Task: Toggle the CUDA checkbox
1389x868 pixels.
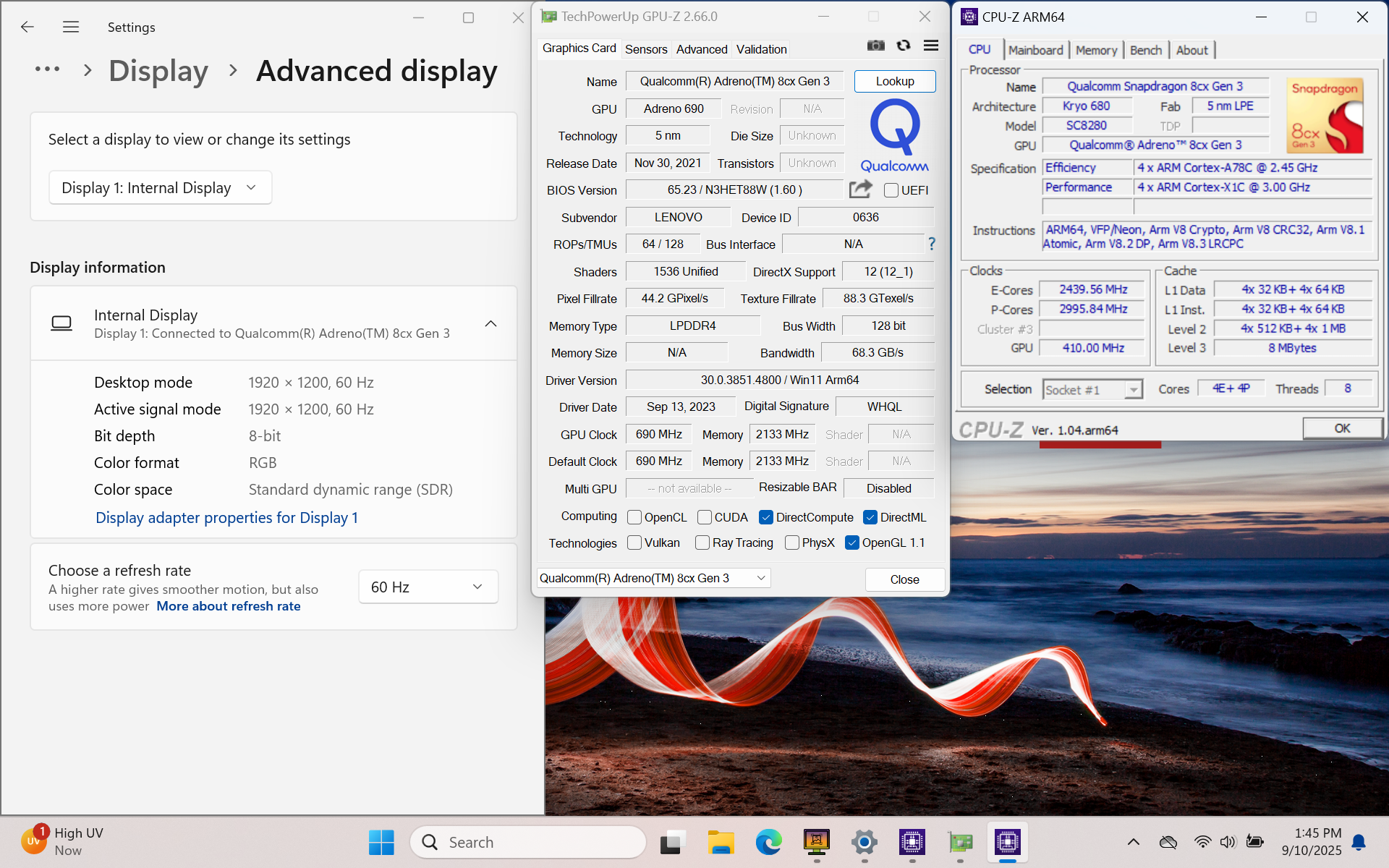Action: point(705,517)
